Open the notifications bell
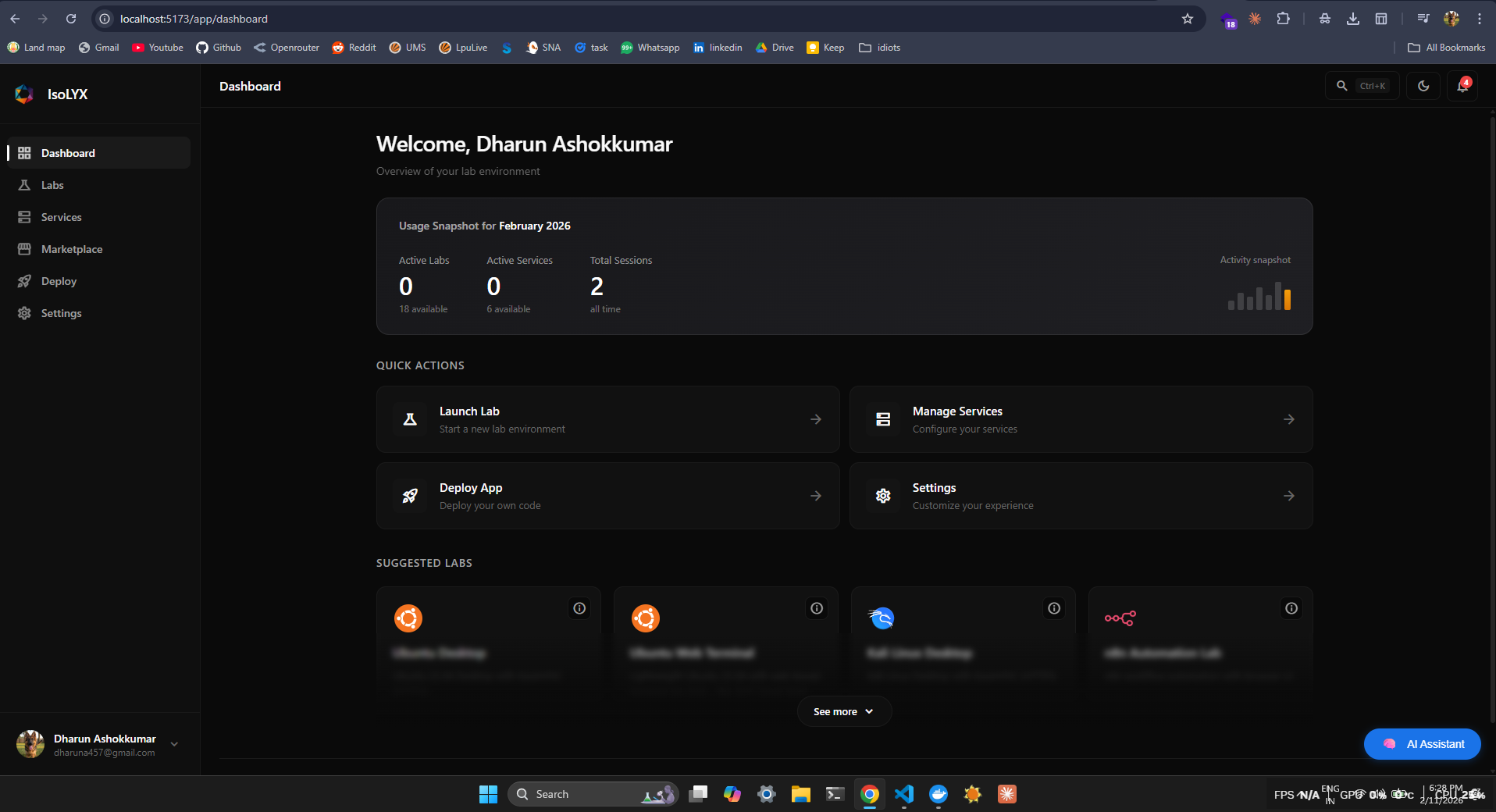 [1462, 86]
